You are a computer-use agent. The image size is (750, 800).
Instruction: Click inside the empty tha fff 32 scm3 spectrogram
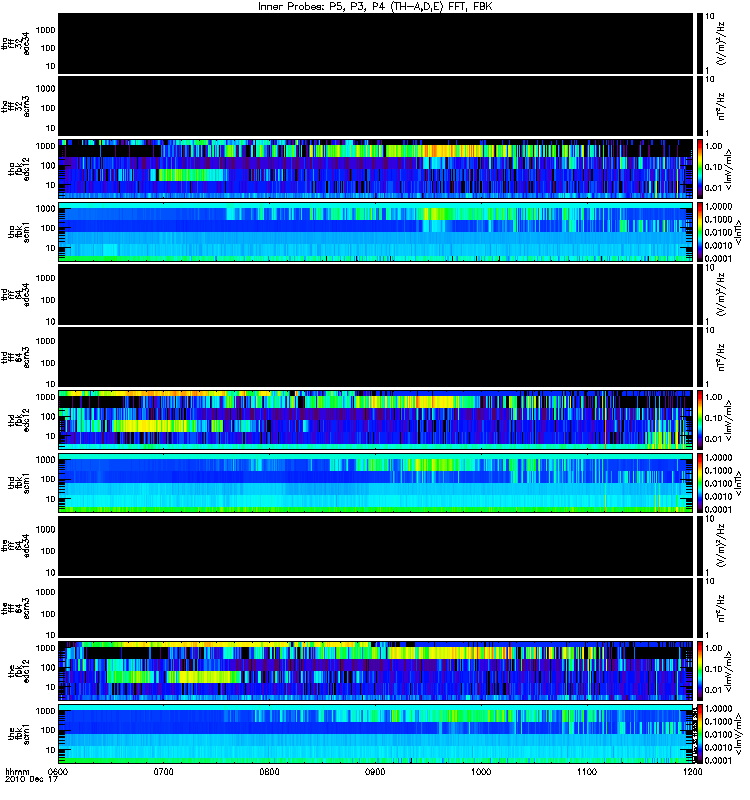[376, 106]
